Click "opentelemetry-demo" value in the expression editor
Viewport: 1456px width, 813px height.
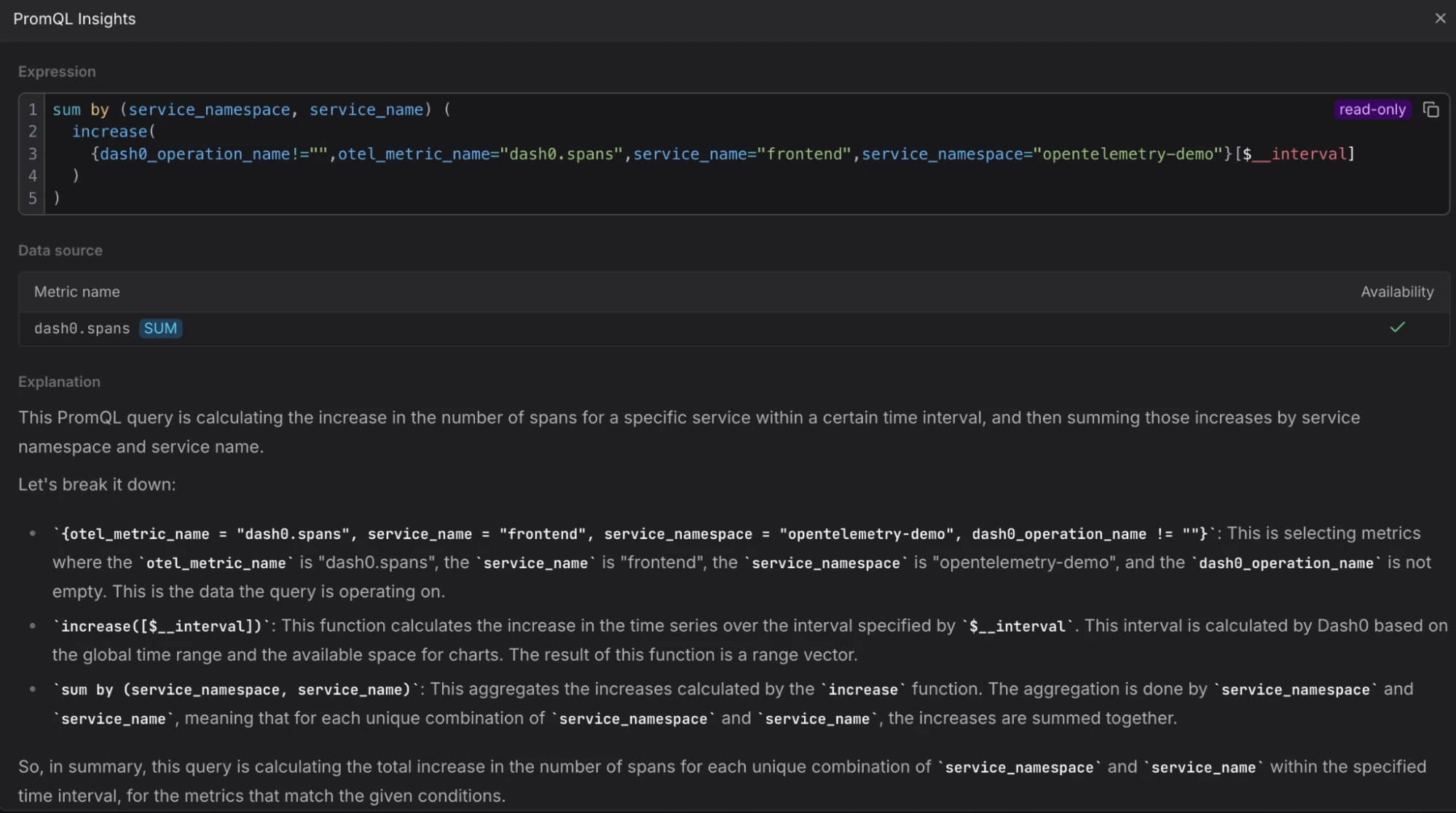click(1128, 154)
